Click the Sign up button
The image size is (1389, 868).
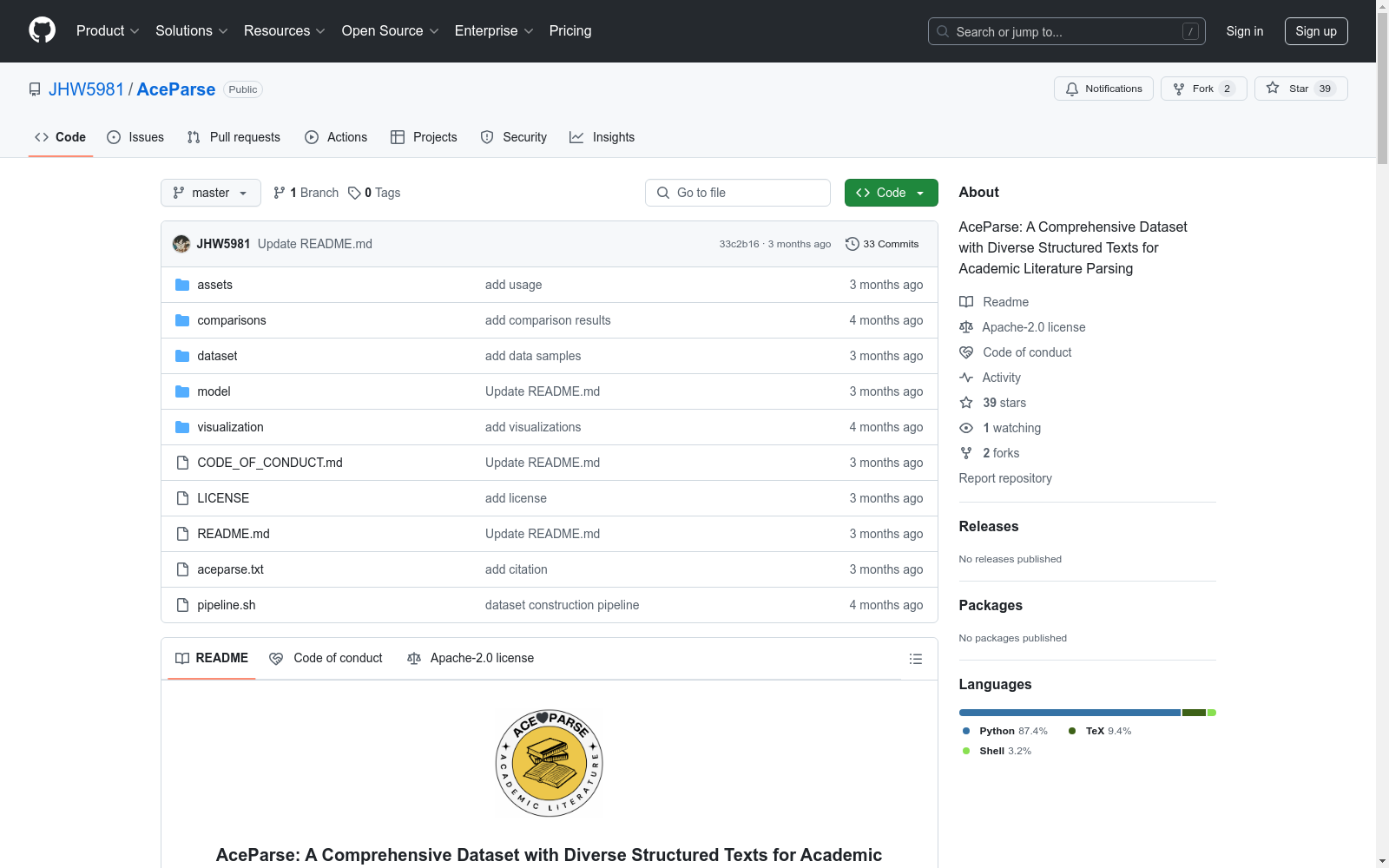point(1316,31)
